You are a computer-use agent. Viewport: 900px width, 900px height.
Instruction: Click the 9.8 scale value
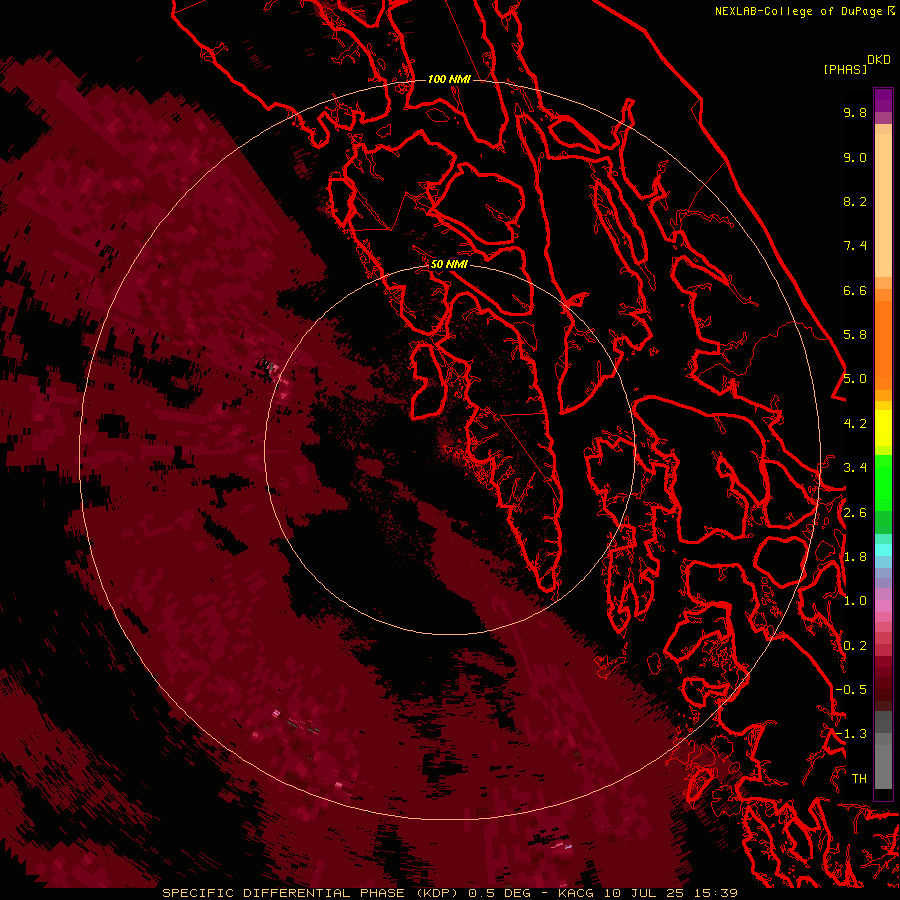pos(855,112)
